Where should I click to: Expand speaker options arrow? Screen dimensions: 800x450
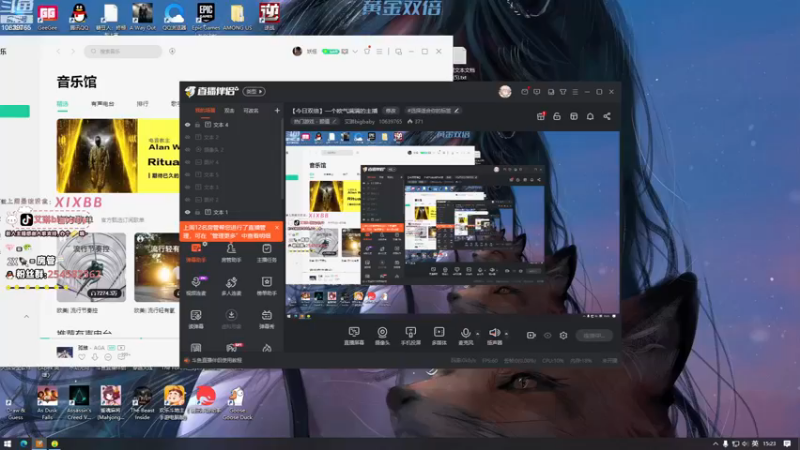(x=506, y=334)
